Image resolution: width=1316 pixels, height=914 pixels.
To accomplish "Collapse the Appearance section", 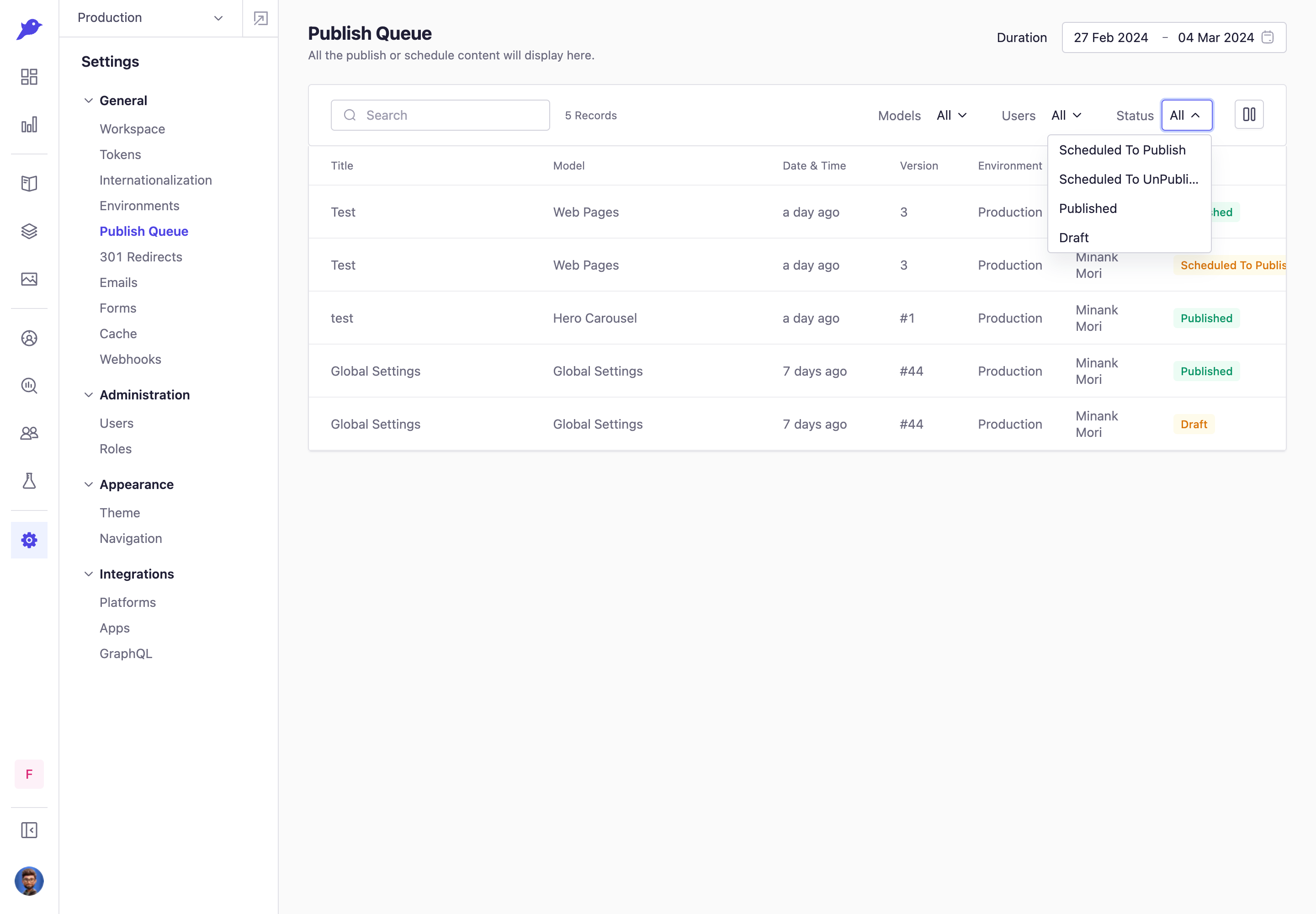I will tap(89, 484).
